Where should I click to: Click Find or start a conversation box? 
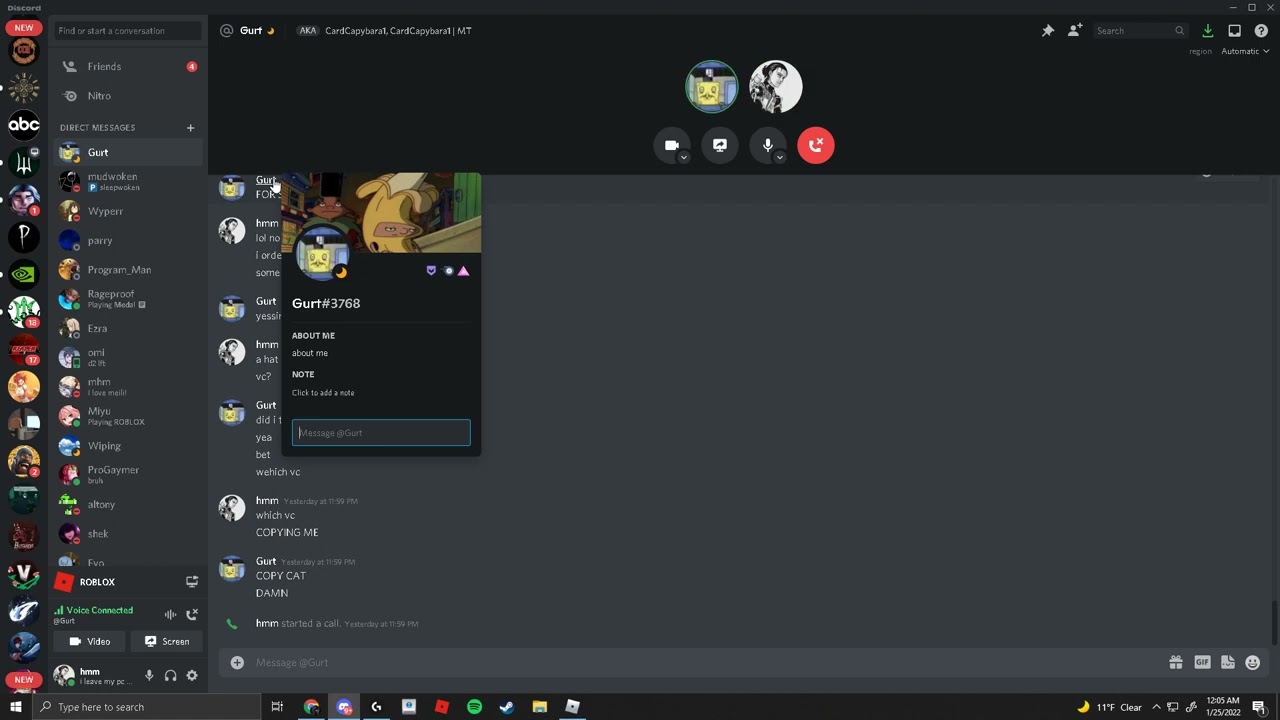[128, 31]
